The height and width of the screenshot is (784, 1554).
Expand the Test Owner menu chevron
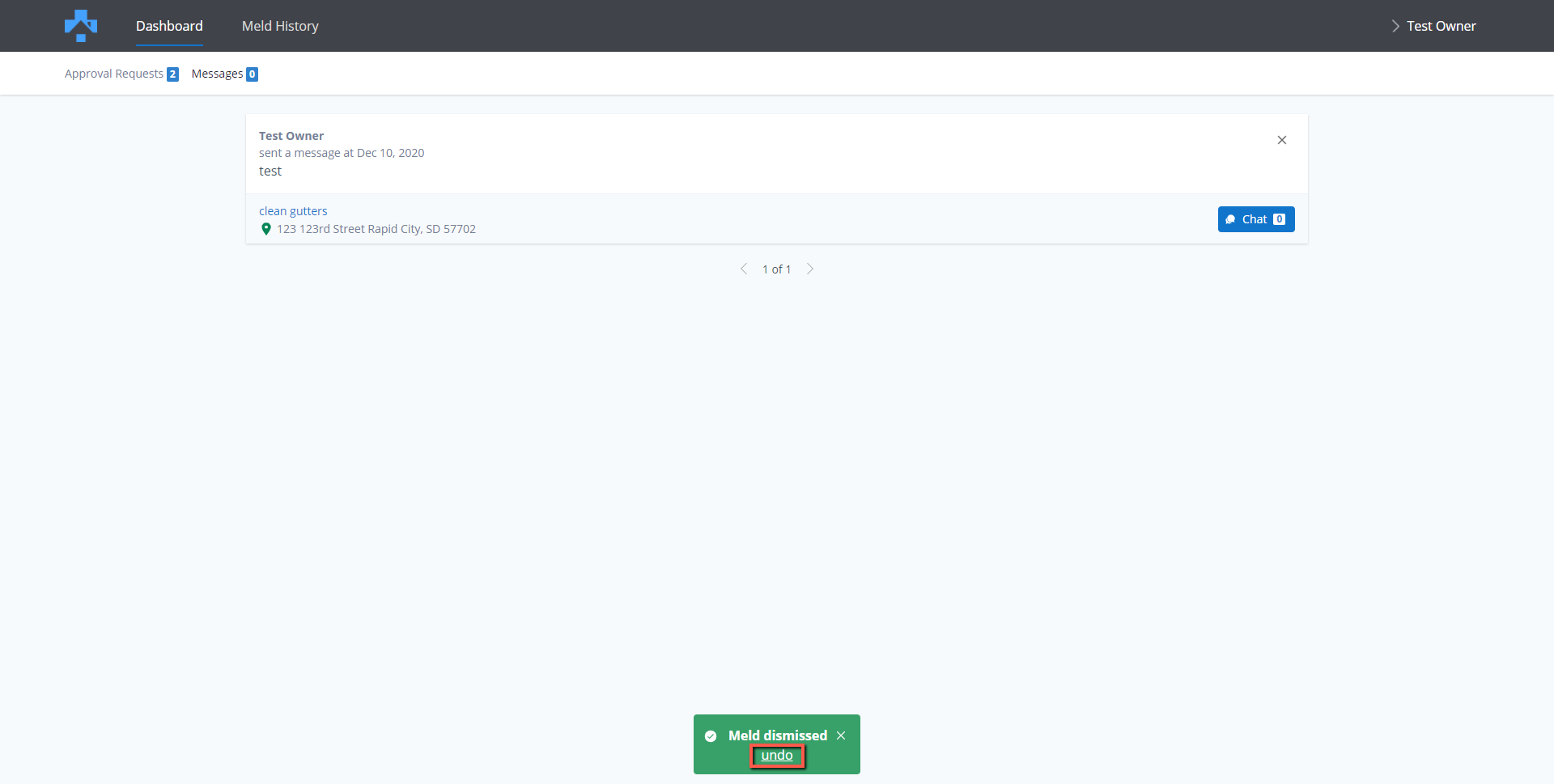pyautogui.click(x=1395, y=26)
